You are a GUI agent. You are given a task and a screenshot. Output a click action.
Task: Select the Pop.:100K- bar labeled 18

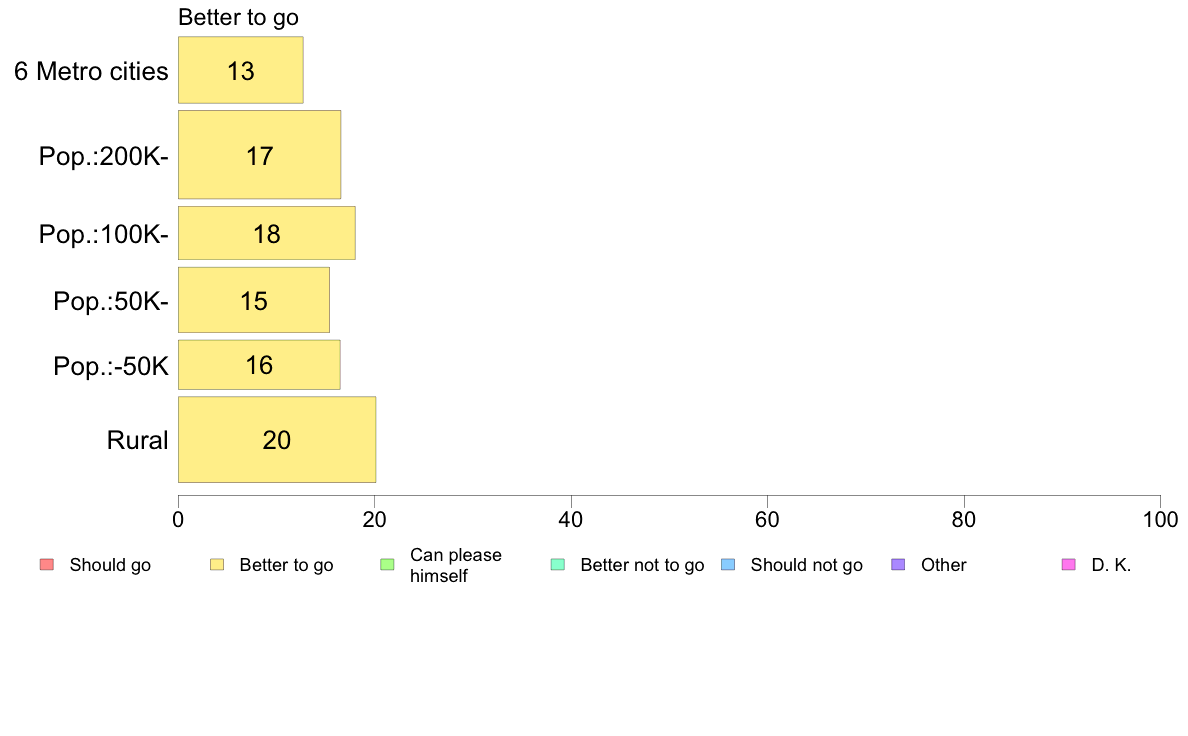(x=267, y=233)
